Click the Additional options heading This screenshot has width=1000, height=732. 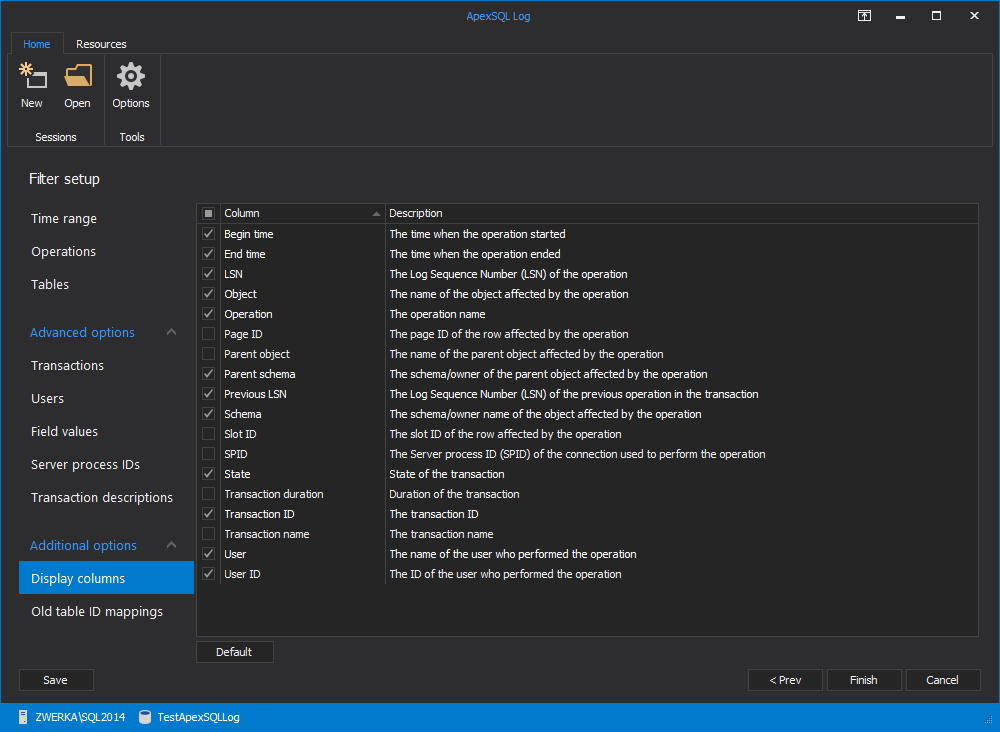(x=84, y=545)
